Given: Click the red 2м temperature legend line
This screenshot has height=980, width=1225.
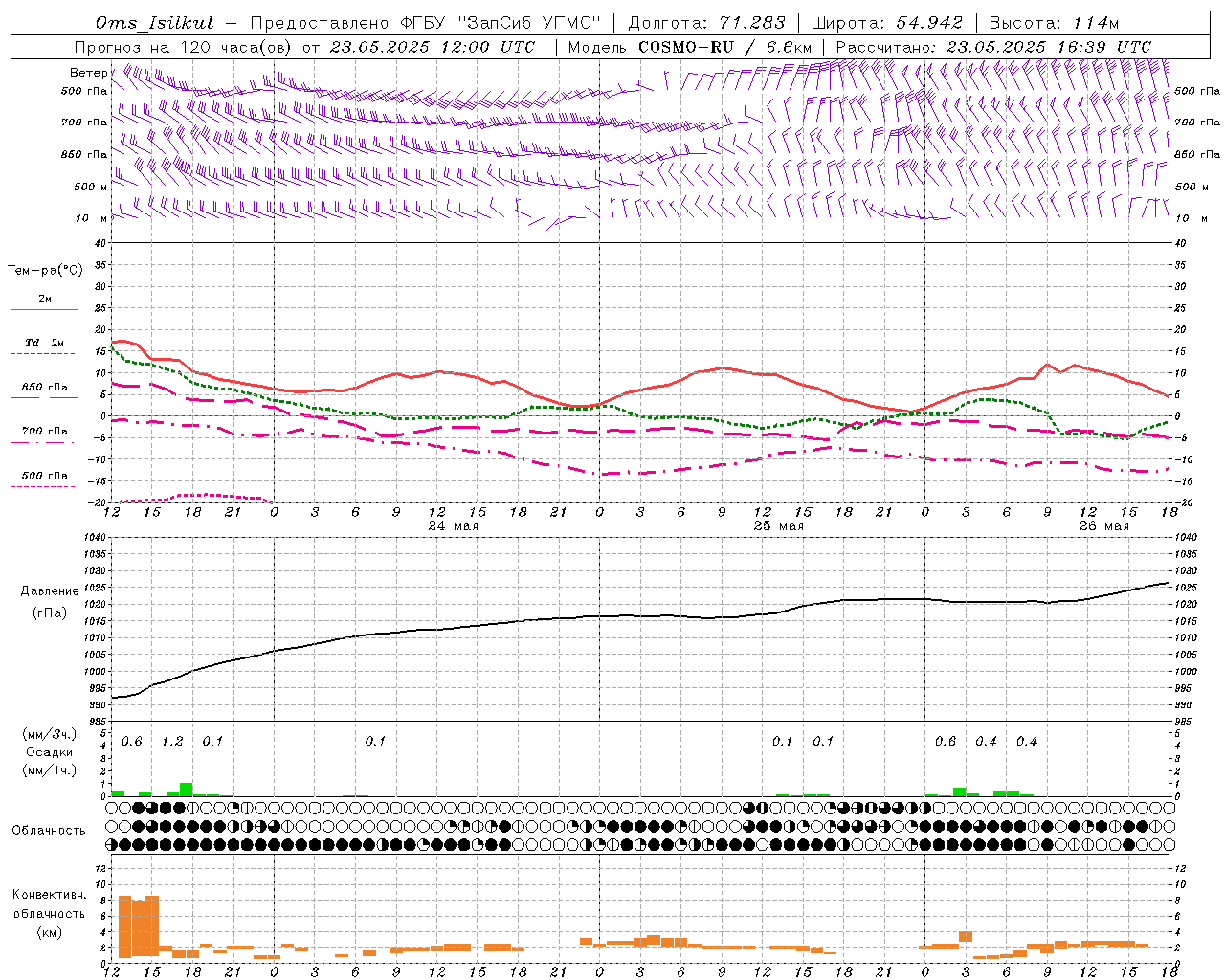Looking at the screenshot, I should (44, 309).
